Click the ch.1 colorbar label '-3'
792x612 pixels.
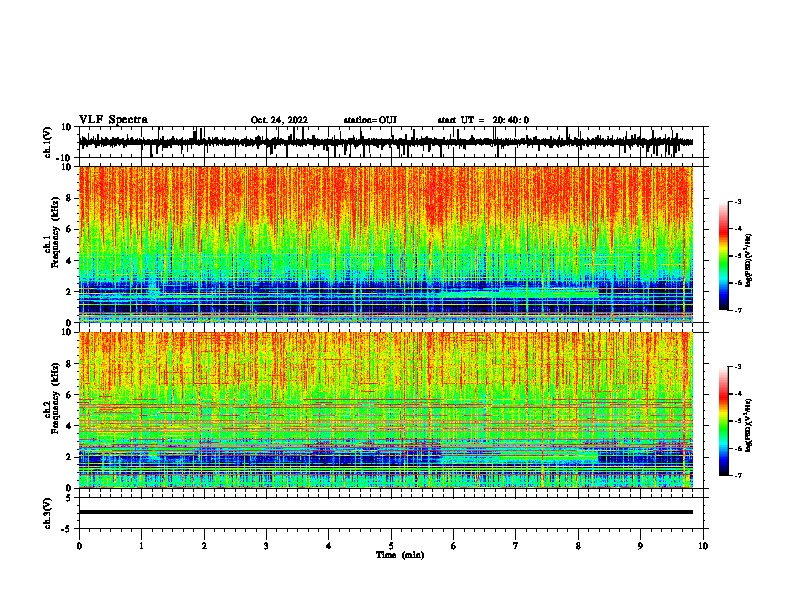pyautogui.click(x=737, y=201)
